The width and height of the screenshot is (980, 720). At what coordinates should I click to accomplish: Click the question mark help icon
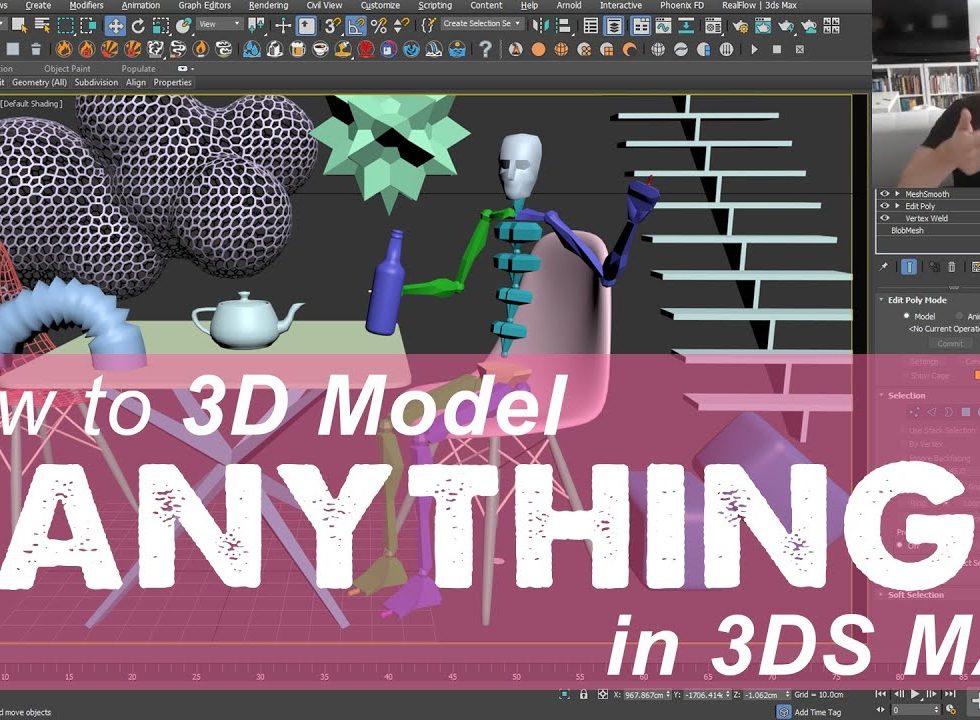485,49
